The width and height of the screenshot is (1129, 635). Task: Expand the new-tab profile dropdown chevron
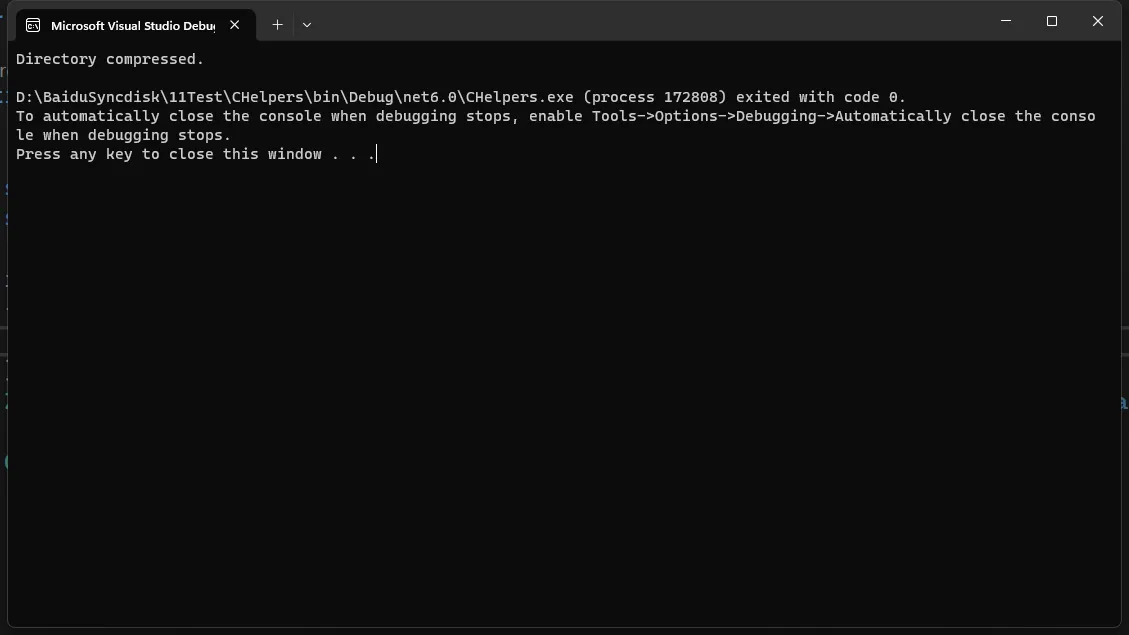pyautogui.click(x=307, y=24)
